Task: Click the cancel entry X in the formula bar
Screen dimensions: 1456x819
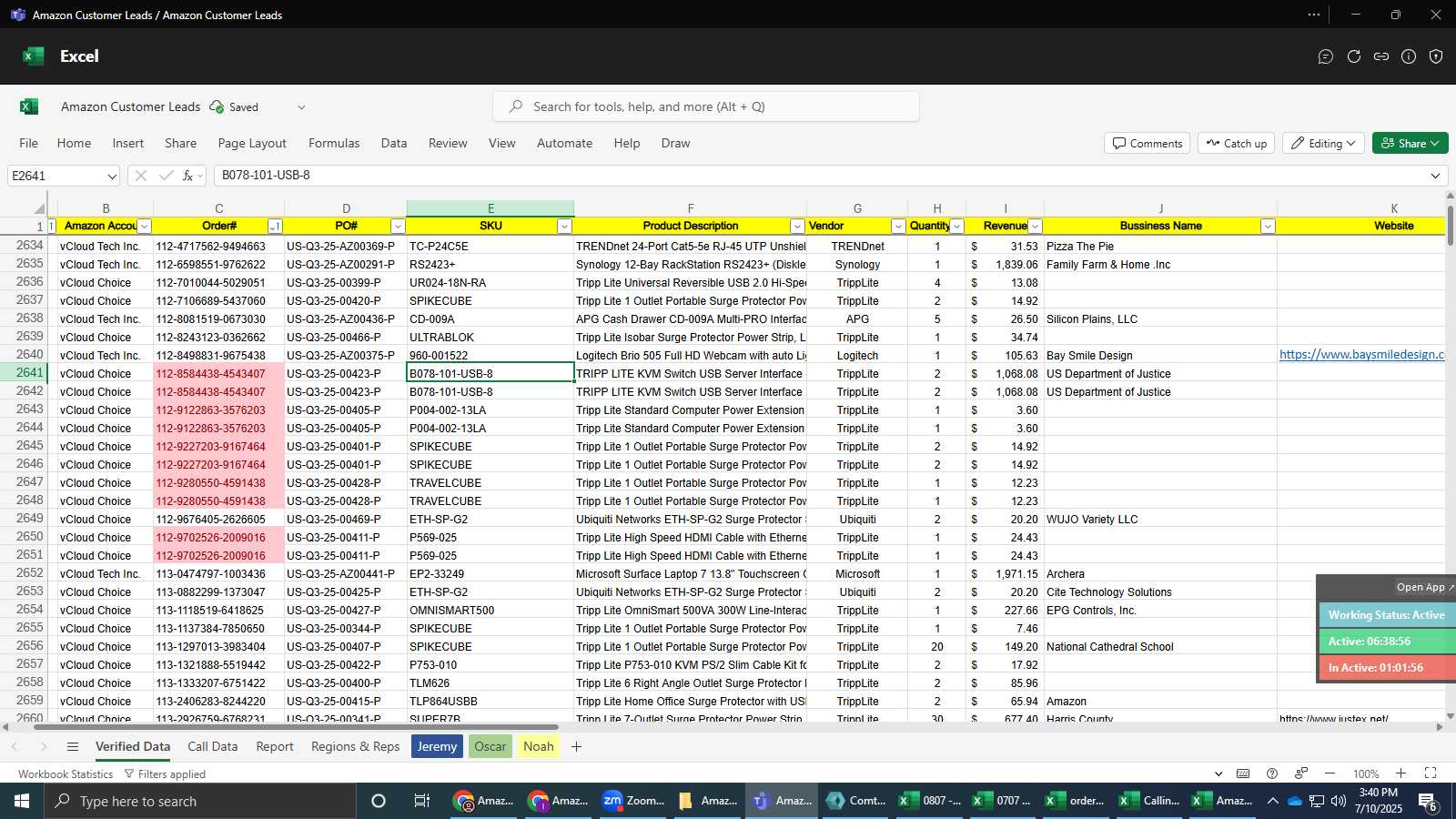Action: (x=141, y=176)
